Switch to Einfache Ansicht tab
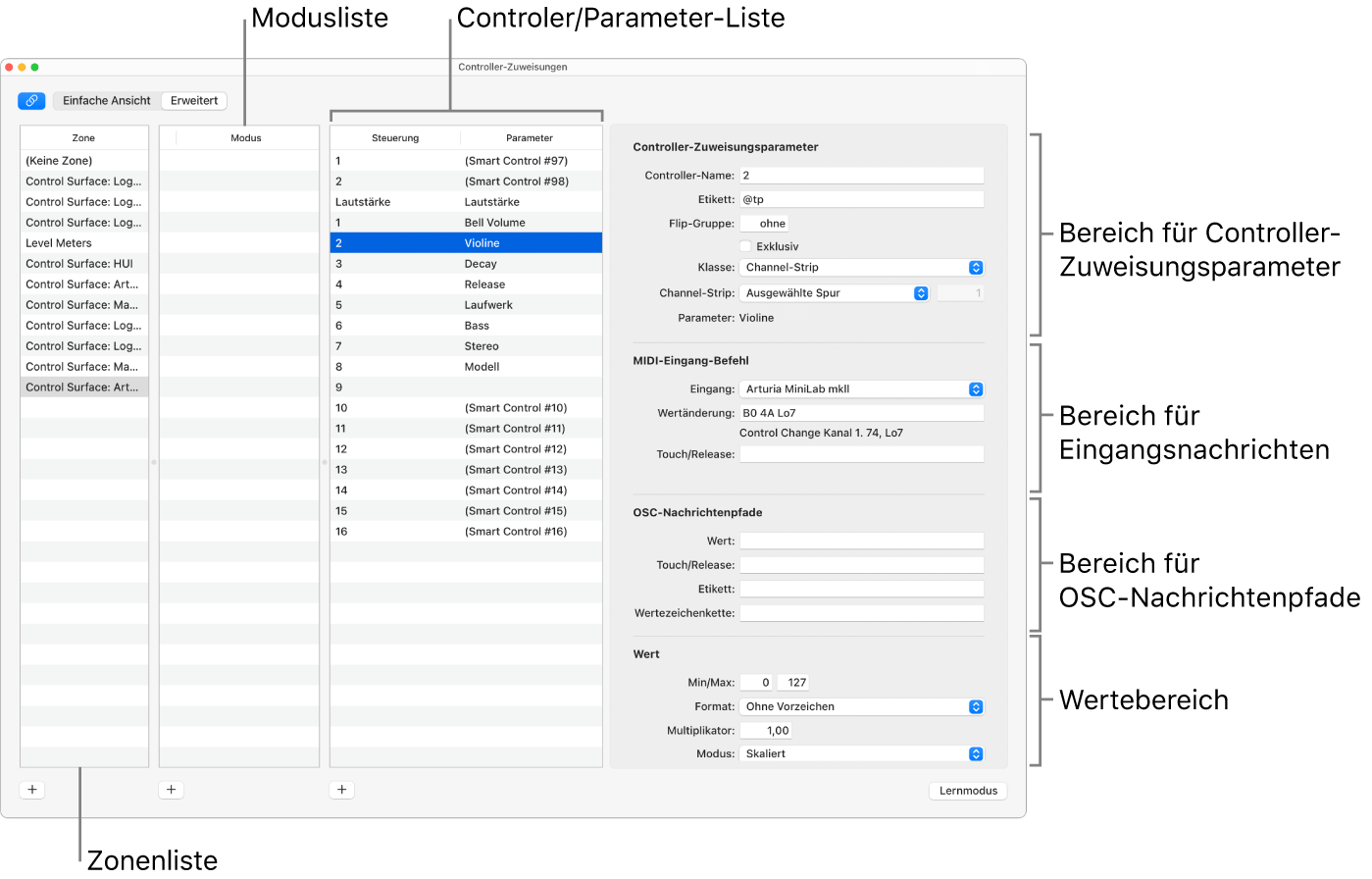This screenshot has width=1372, height=879. pos(107,101)
